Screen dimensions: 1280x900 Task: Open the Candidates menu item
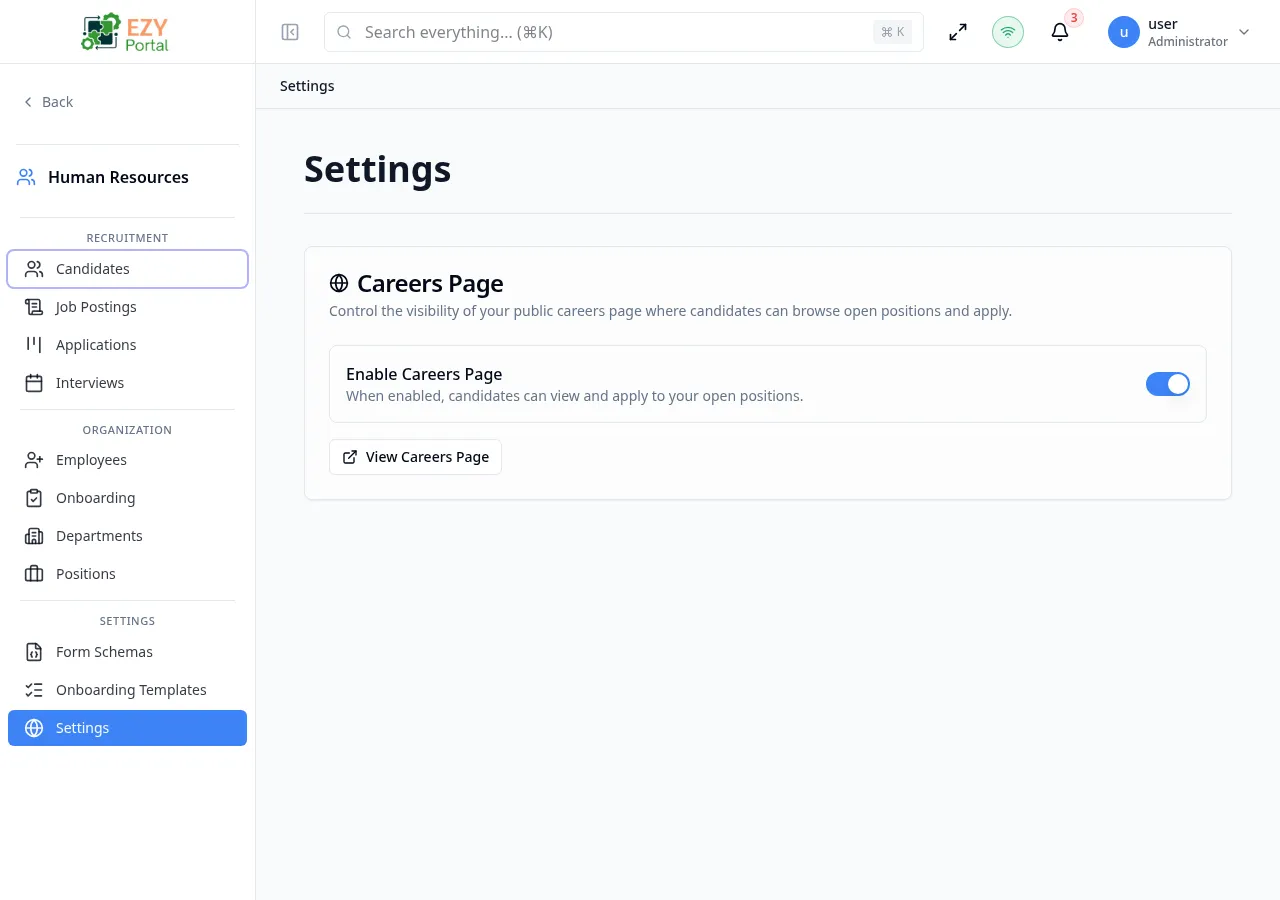click(127, 269)
